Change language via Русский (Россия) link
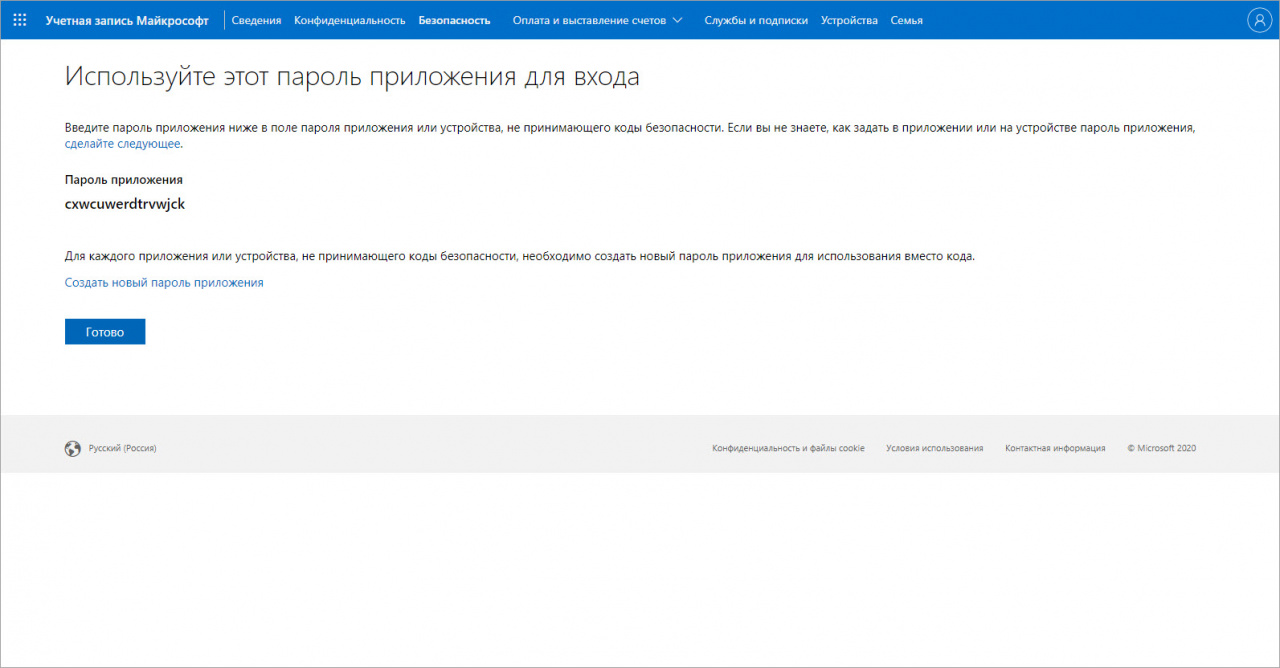Screen dimensions: 1280x668 [122, 449]
